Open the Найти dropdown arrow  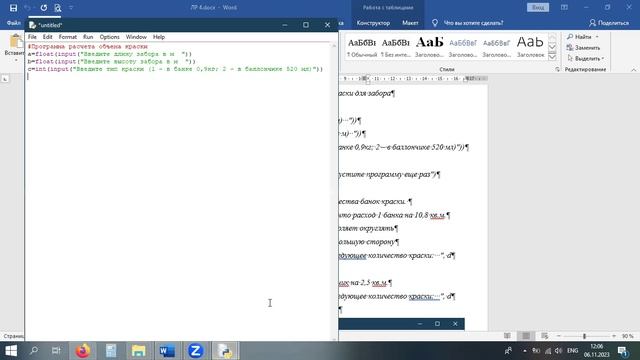(x=597, y=37)
